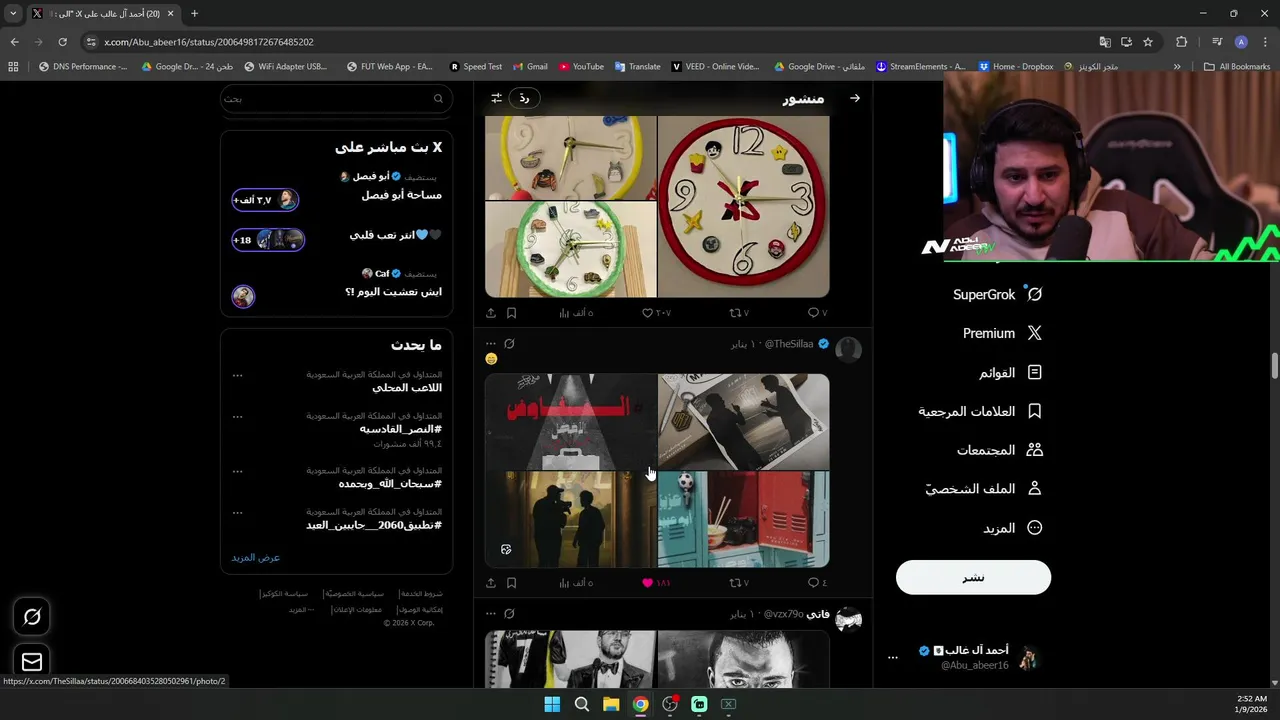Open Premium in the sidebar
1280x720 pixels.
click(x=1003, y=333)
